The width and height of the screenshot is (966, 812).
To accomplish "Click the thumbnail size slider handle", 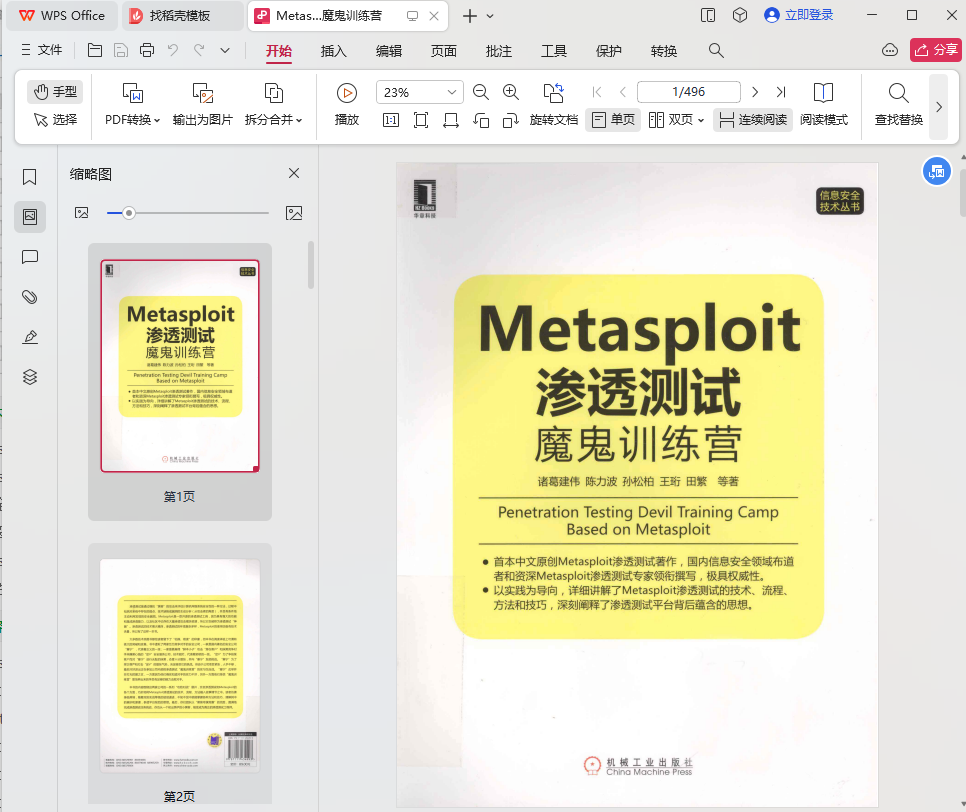I will click(129, 213).
